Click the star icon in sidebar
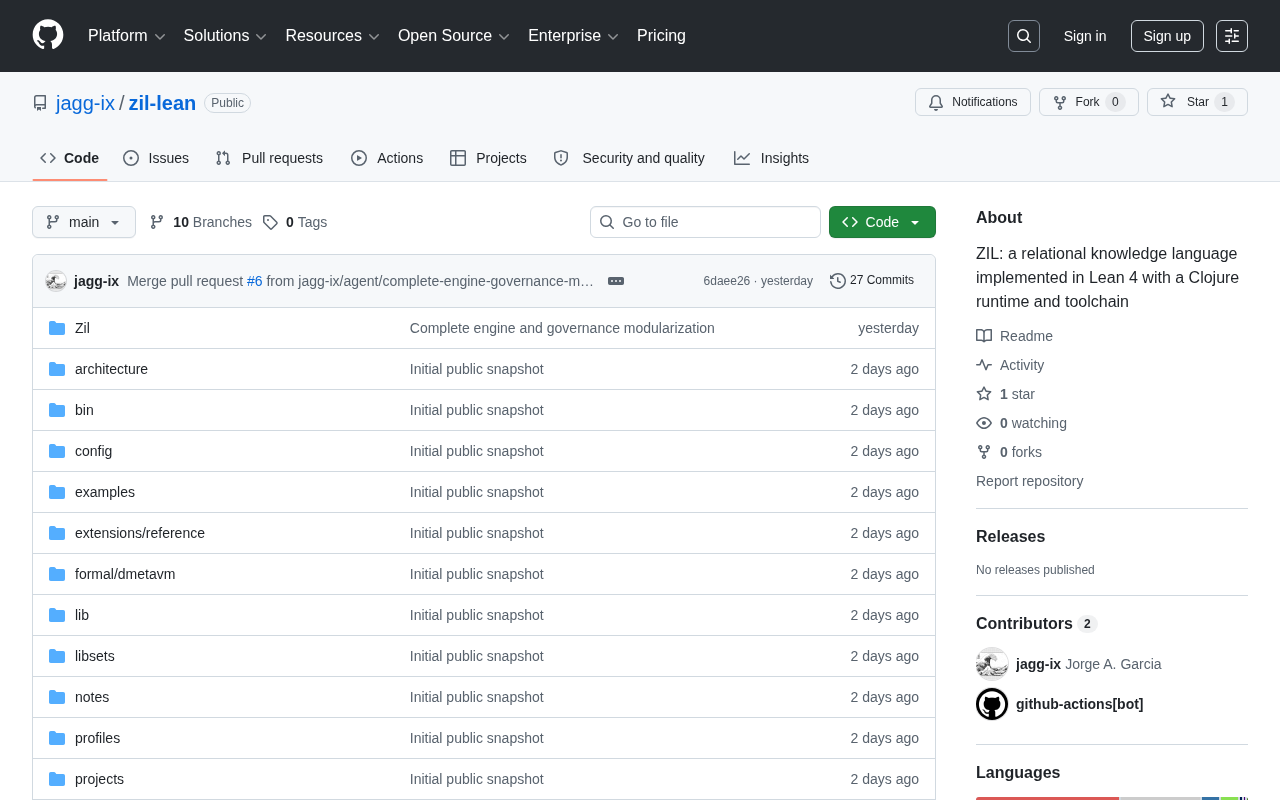Image resolution: width=1280 pixels, height=800 pixels. click(x=984, y=394)
